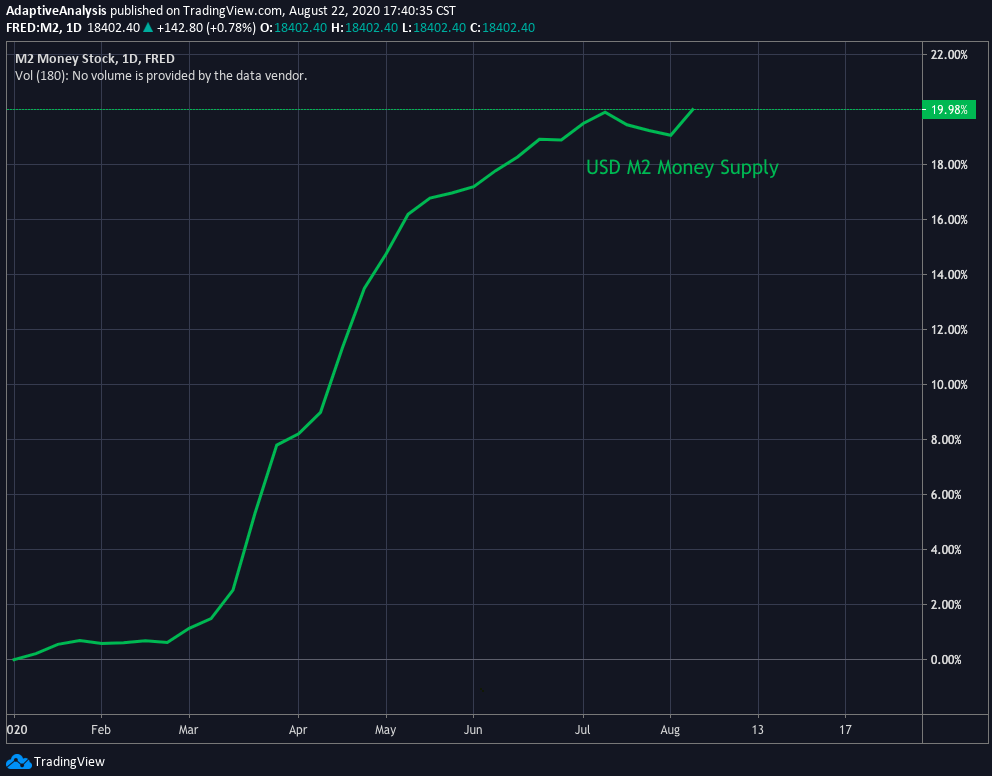The width and height of the screenshot is (992, 776).
Task: Click the 2.00% axis label
Action: click(946, 605)
